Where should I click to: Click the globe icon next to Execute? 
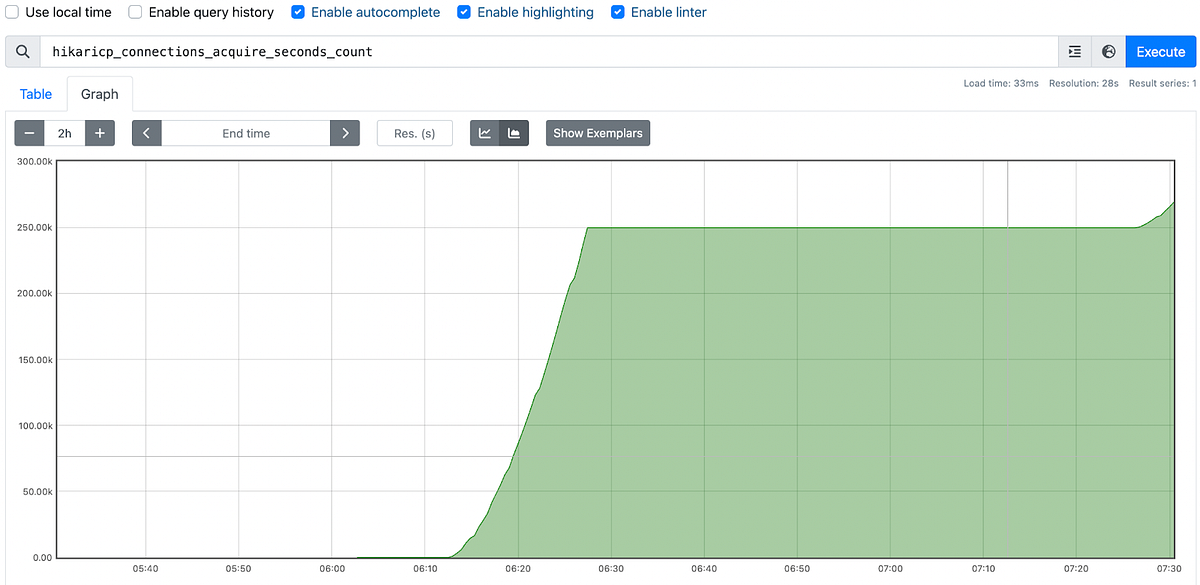(x=1109, y=51)
